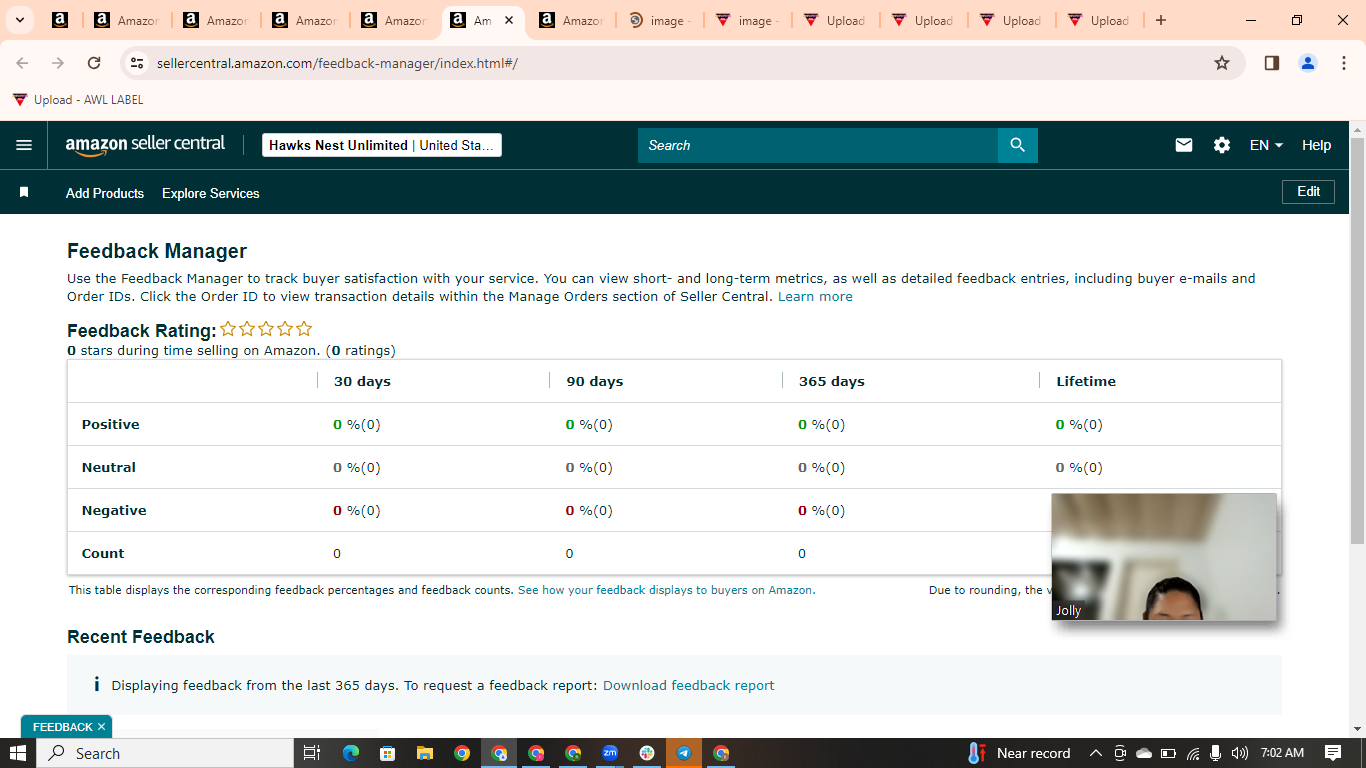This screenshot has height=768, width=1366.
Task: Switch to Zoom on the taskbar
Action: tap(610, 753)
